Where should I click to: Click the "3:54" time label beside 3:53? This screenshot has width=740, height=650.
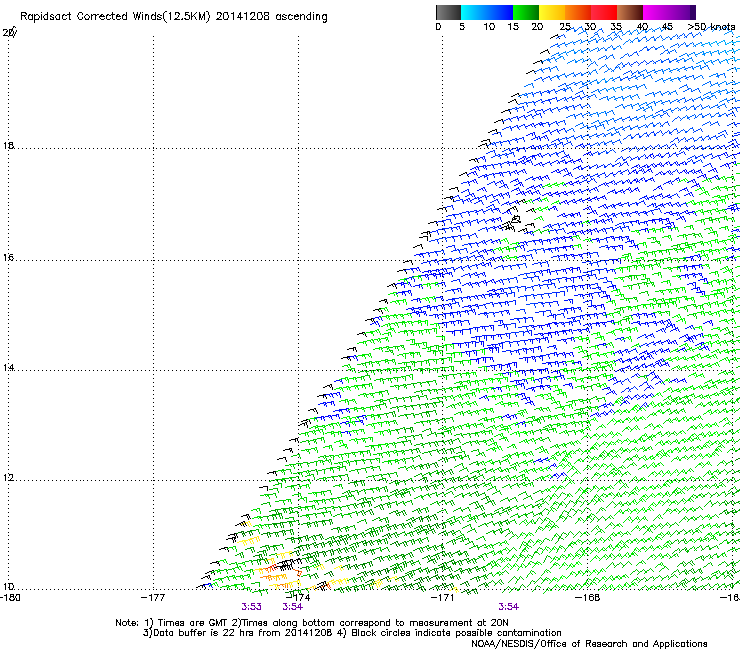tap(293, 607)
